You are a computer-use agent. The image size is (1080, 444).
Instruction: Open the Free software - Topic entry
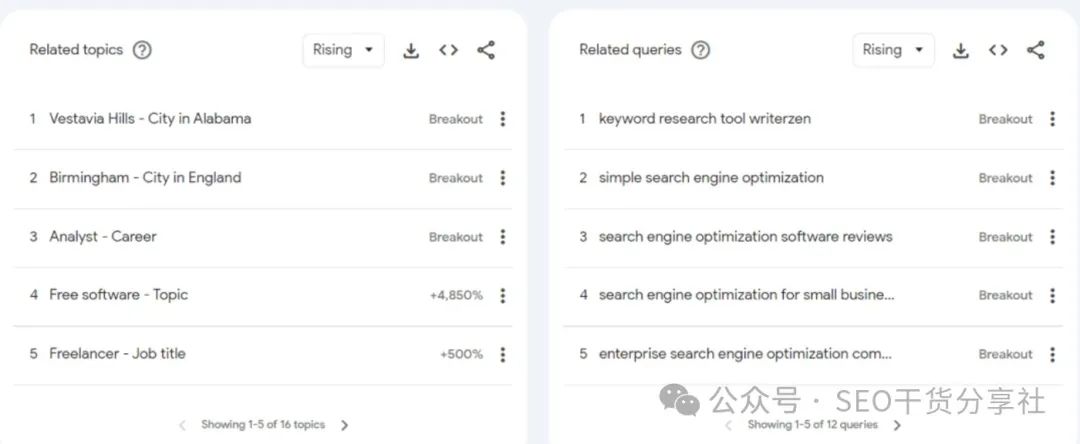click(x=118, y=295)
